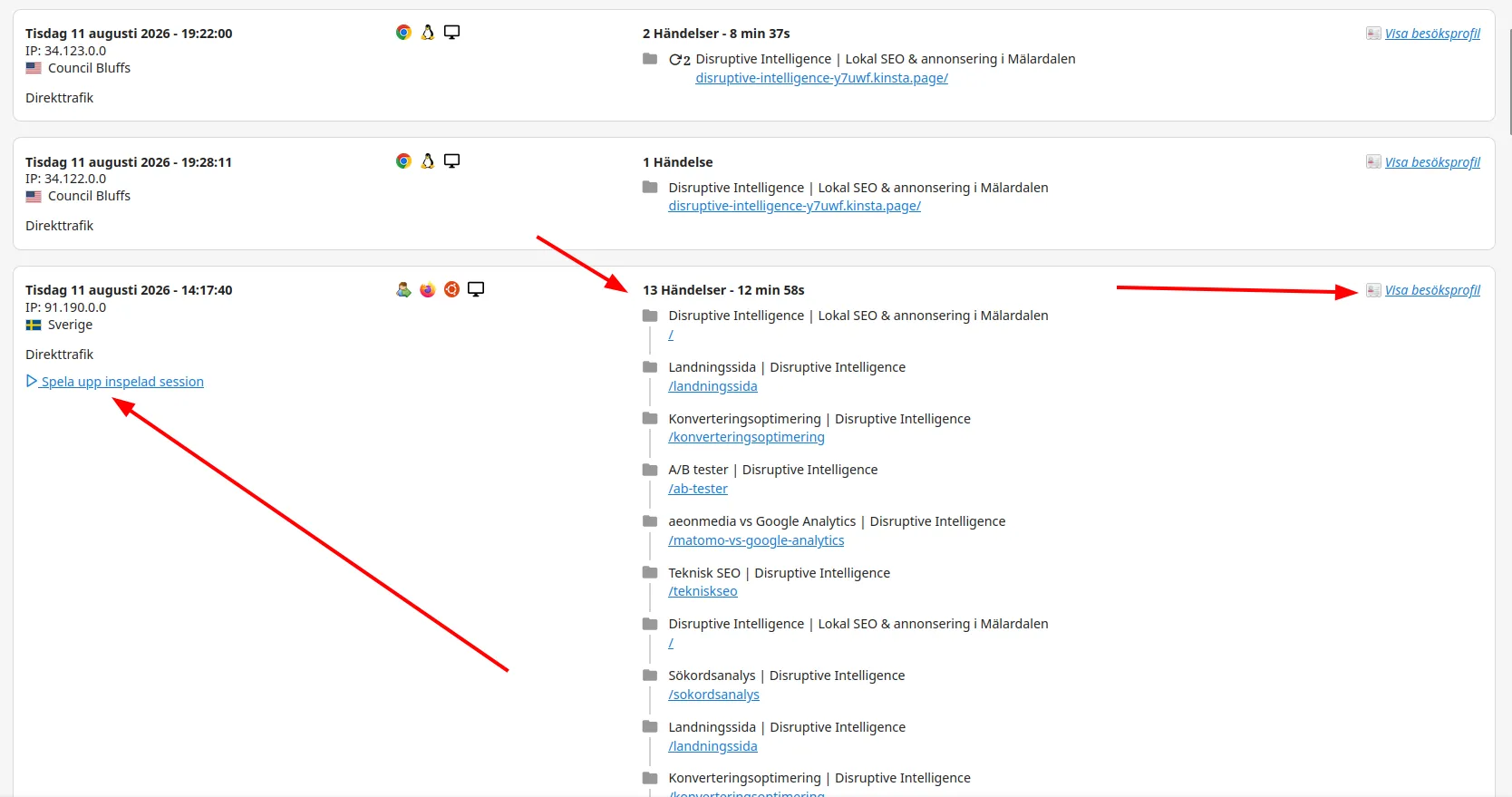Click the folder icon beside Sökordsanalys
Viewport: 1512px width, 797px height.
(650, 676)
